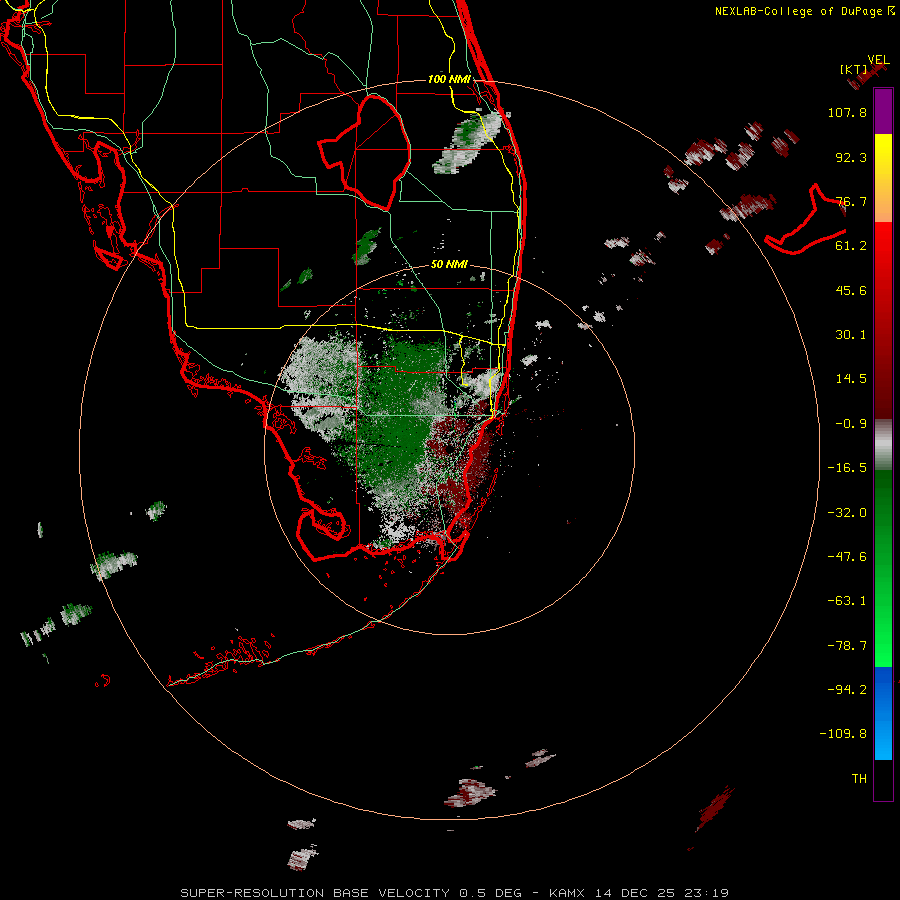The width and height of the screenshot is (900, 900).
Task: Click the NEXLAB-College of DuPage header text
Action: click(805, 11)
